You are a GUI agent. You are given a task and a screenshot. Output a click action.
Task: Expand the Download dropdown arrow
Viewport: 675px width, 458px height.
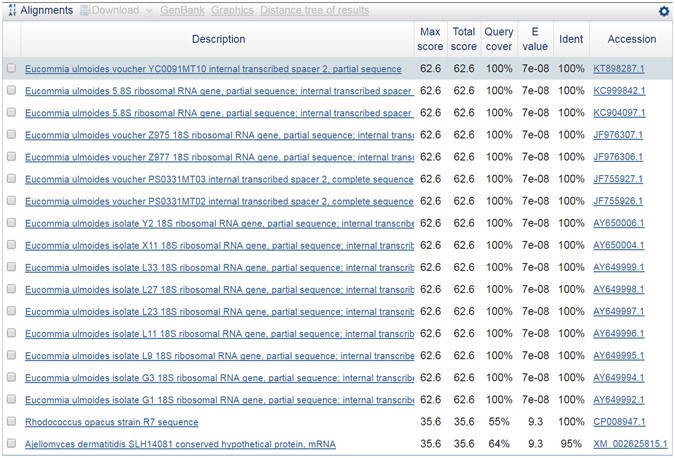[149, 11]
